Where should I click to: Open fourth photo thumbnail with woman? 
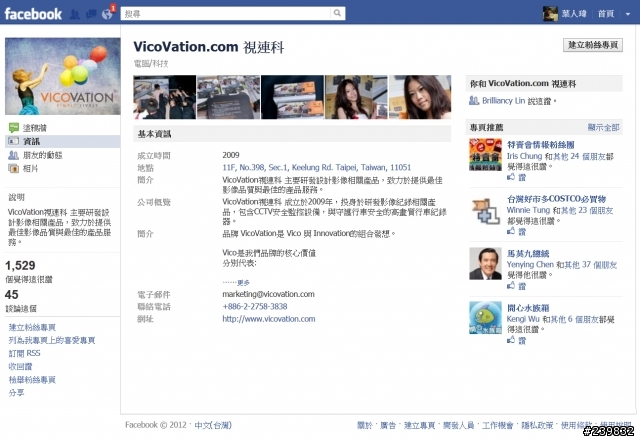(356, 97)
